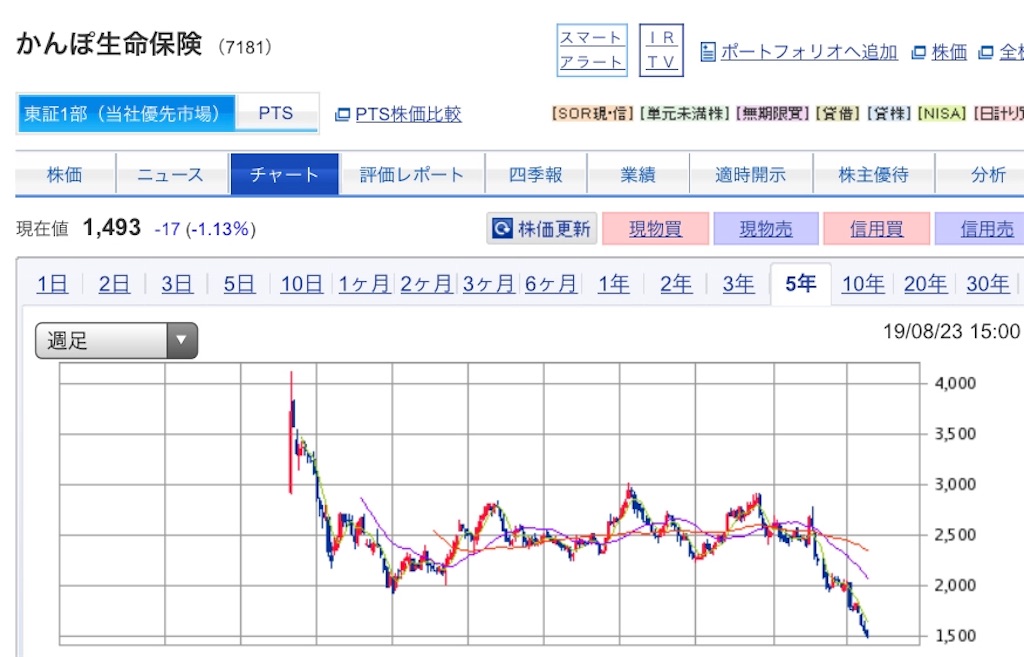
Task: Select the 2ヶ月 chart period
Action: (426, 284)
